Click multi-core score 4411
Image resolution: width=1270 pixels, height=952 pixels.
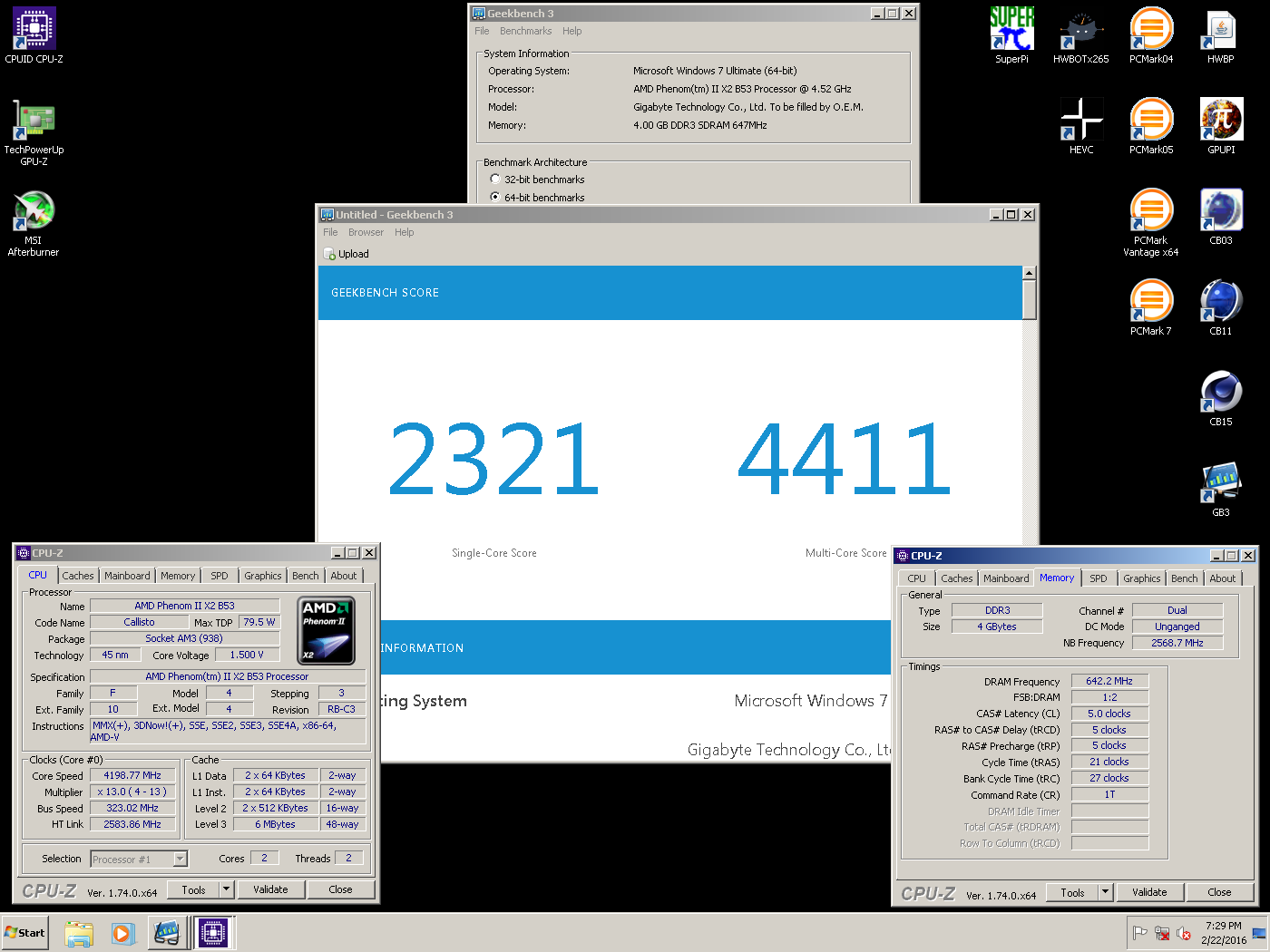(x=844, y=459)
